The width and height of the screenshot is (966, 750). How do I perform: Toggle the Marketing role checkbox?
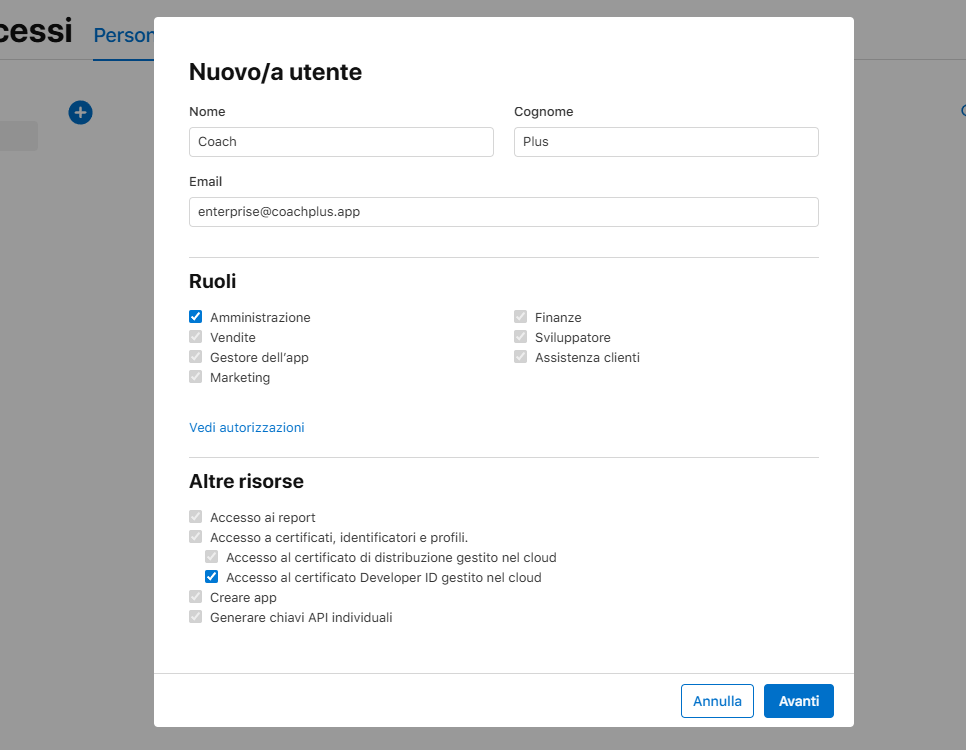[x=196, y=377]
